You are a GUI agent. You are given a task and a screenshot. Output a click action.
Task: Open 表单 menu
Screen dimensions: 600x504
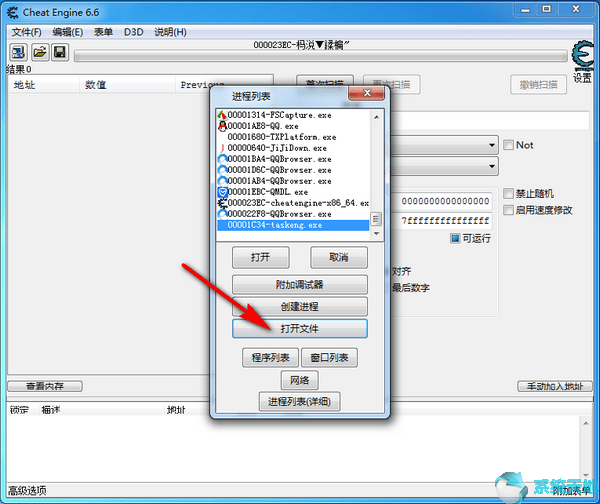pos(103,32)
